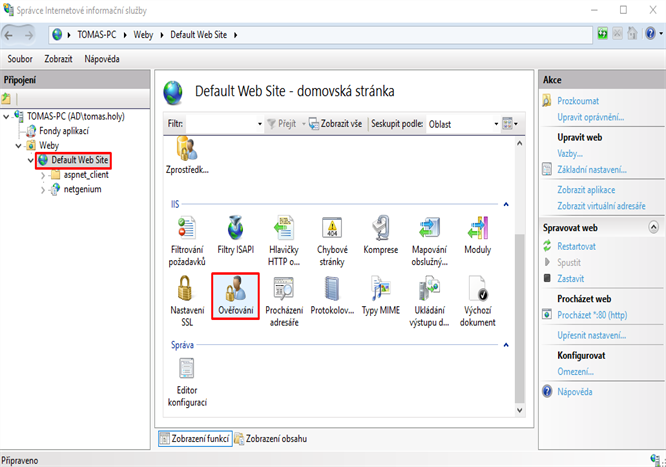Image resolution: width=666 pixels, height=467 pixels.
Task: Click the Filtr input field
Action: point(224,124)
